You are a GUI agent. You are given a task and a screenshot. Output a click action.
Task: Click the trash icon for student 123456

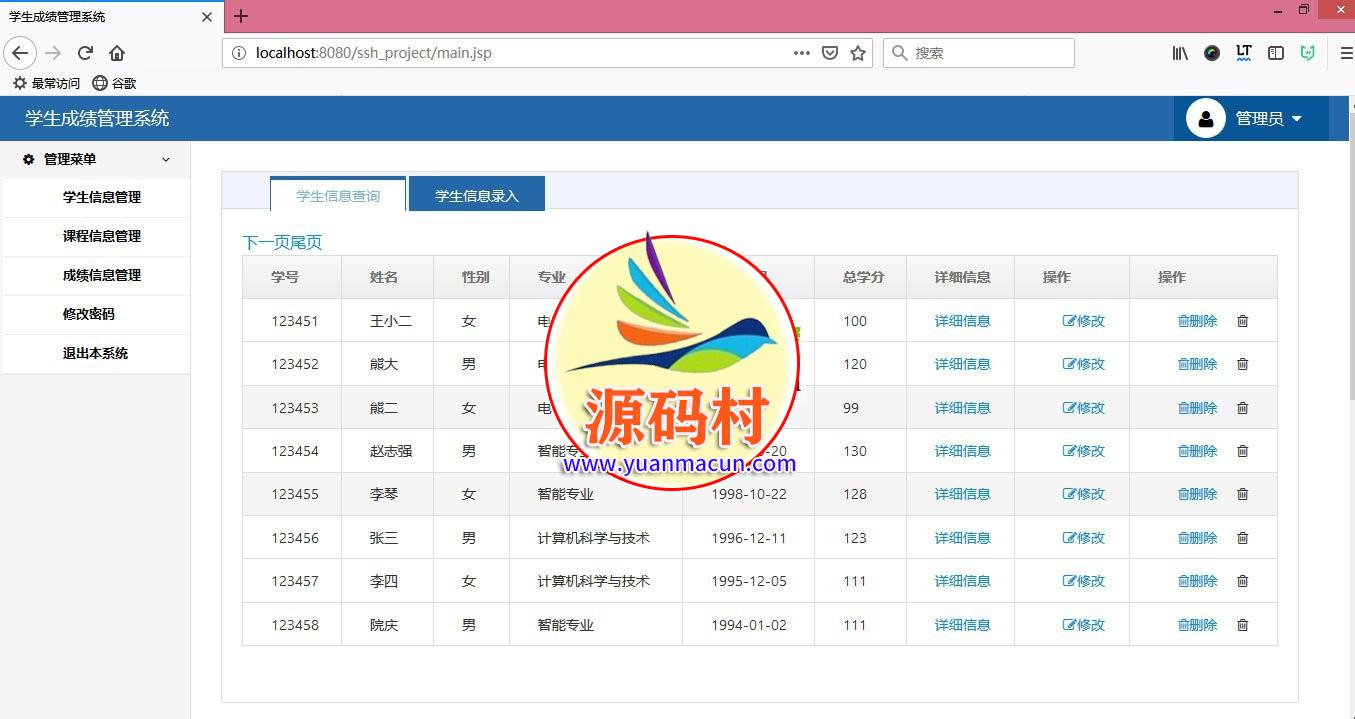(1242, 538)
